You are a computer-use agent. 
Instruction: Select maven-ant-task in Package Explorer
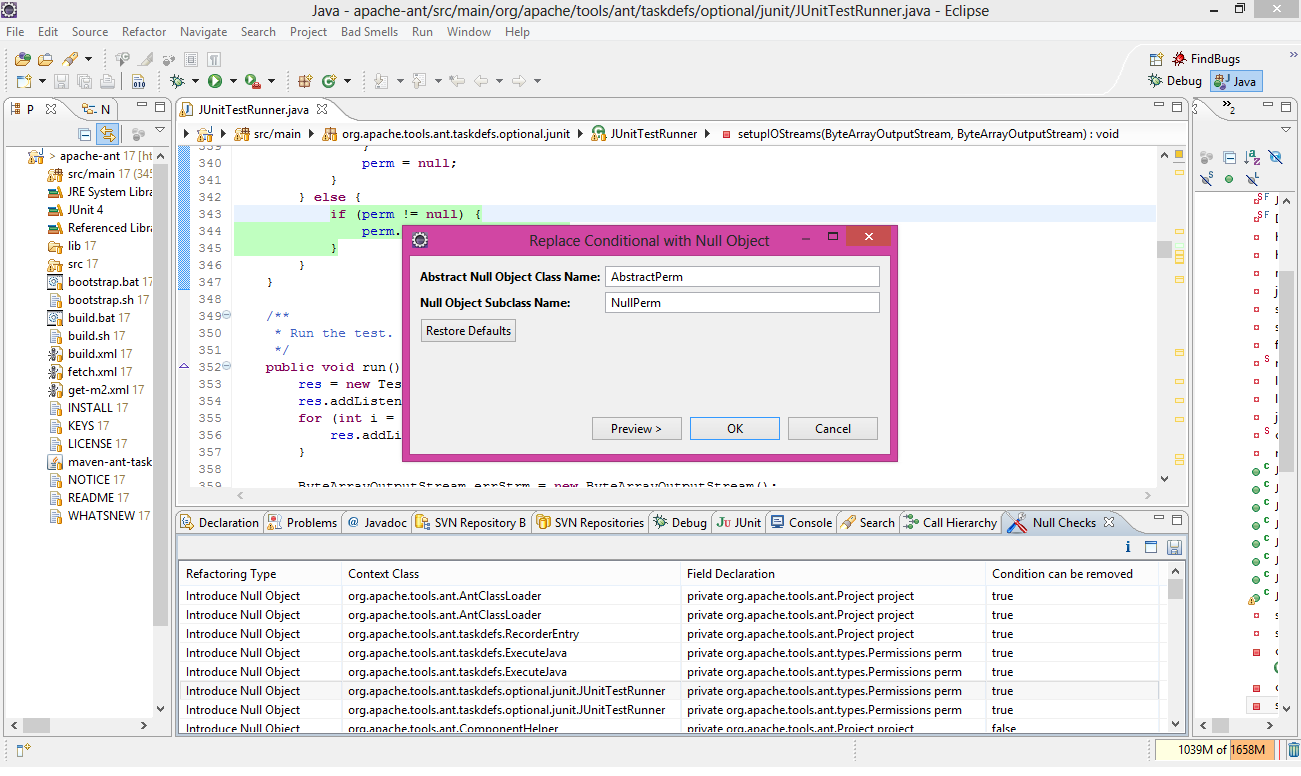click(x=100, y=462)
